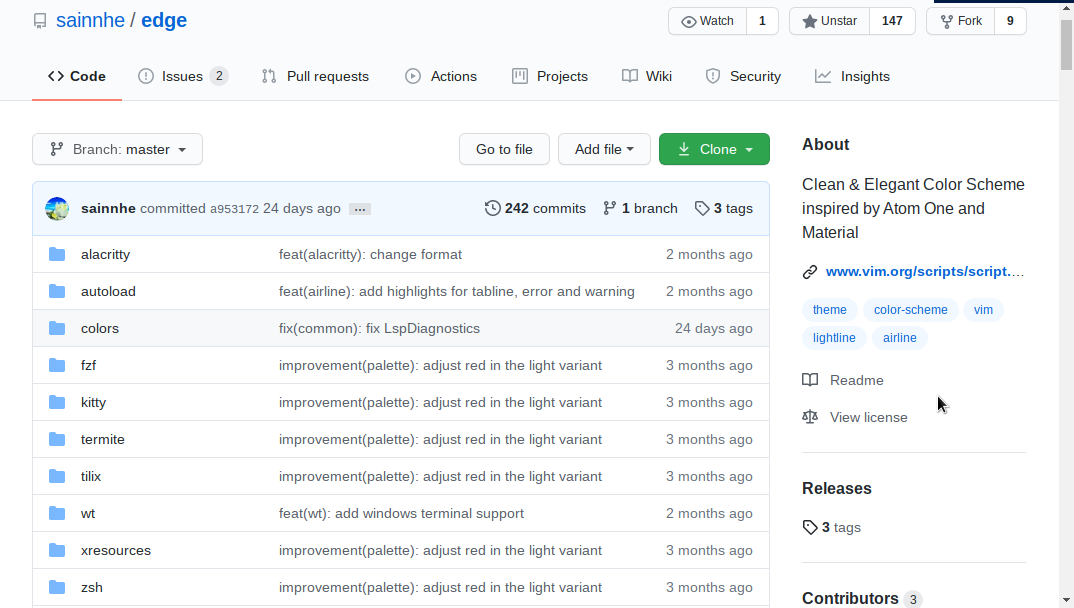Click the alacritty folder icon
Viewport: 1074px width, 608px height.
[57, 255]
